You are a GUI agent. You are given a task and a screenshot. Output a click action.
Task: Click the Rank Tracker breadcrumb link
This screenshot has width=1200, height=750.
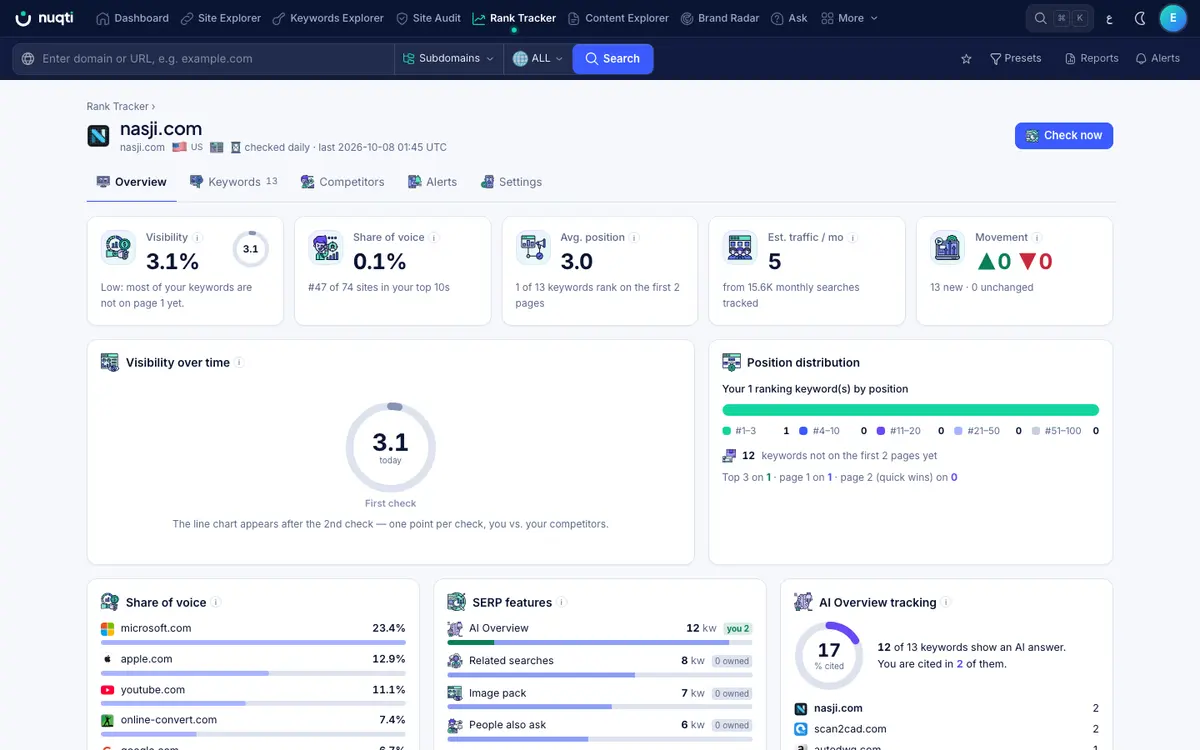[118, 106]
